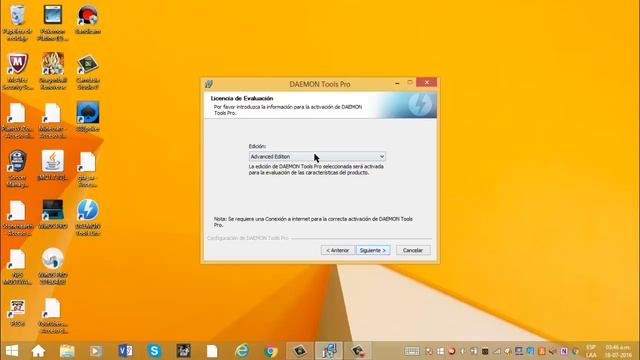Click the arrow of the Edición dropdown

382,157
